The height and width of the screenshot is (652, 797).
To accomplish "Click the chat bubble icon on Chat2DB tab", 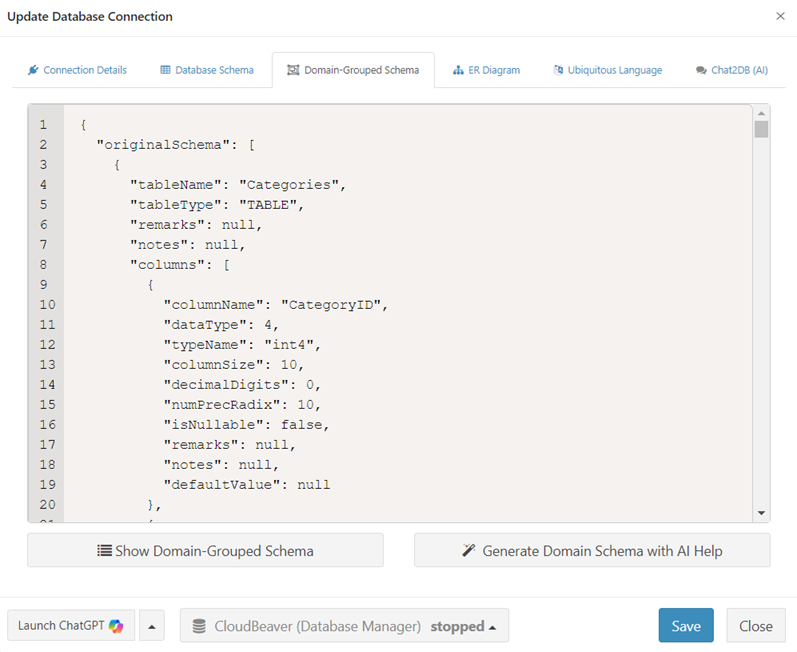I will tap(701, 71).
